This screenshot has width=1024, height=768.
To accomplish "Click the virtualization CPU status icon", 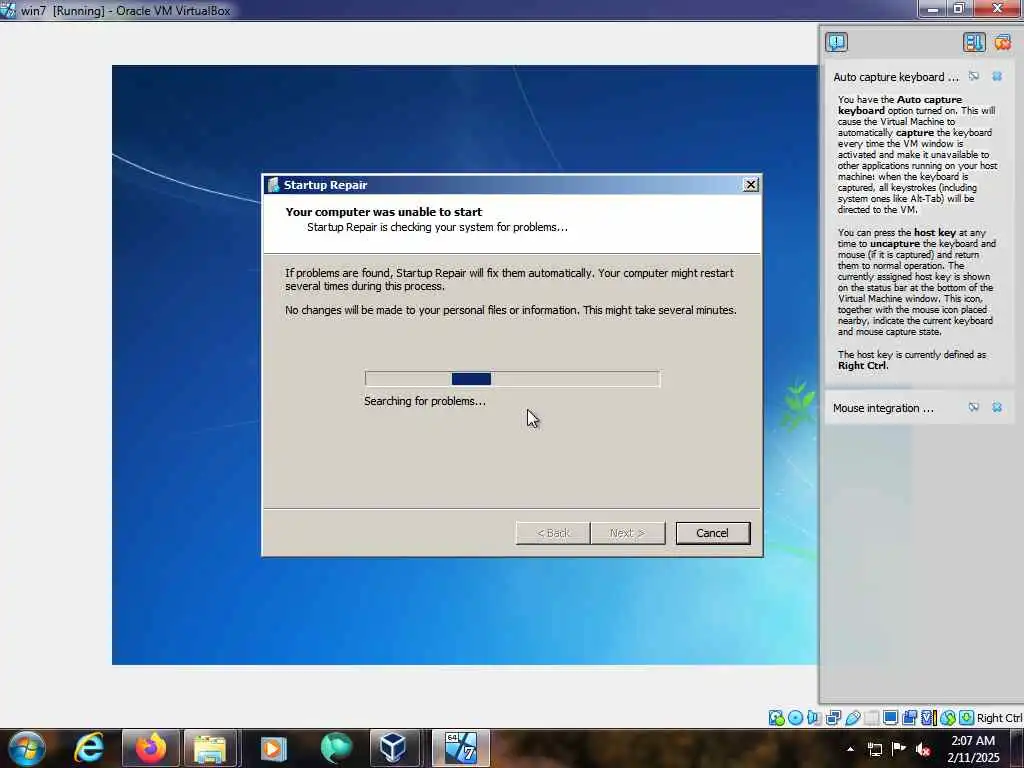I will tap(928, 718).
